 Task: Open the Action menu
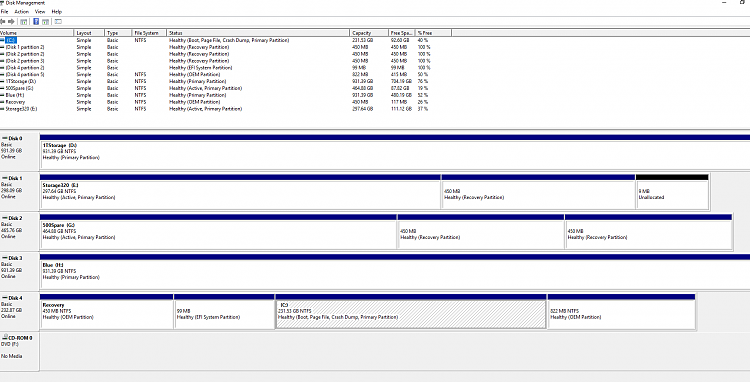coord(22,11)
